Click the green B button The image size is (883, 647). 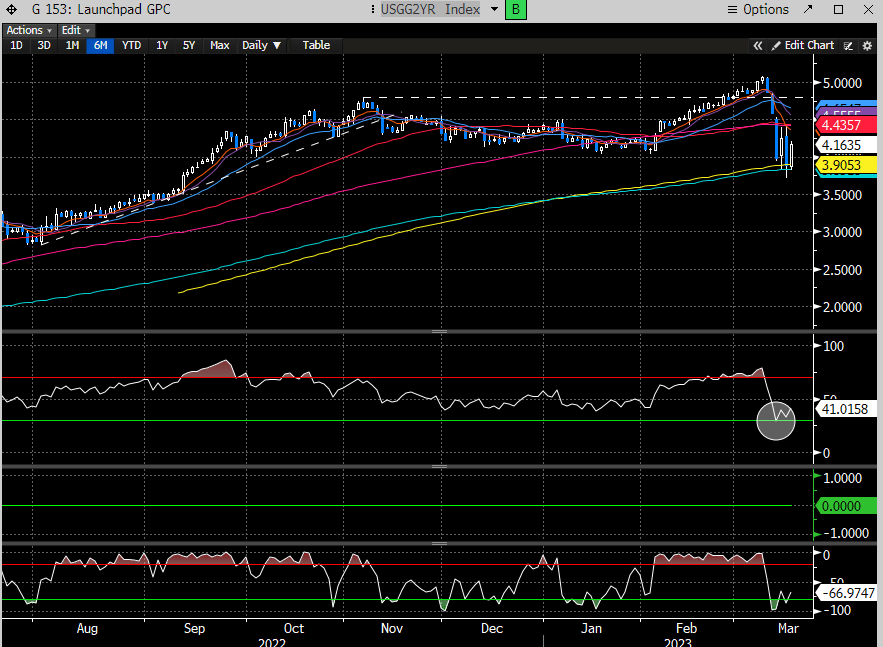click(x=515, y=9)
